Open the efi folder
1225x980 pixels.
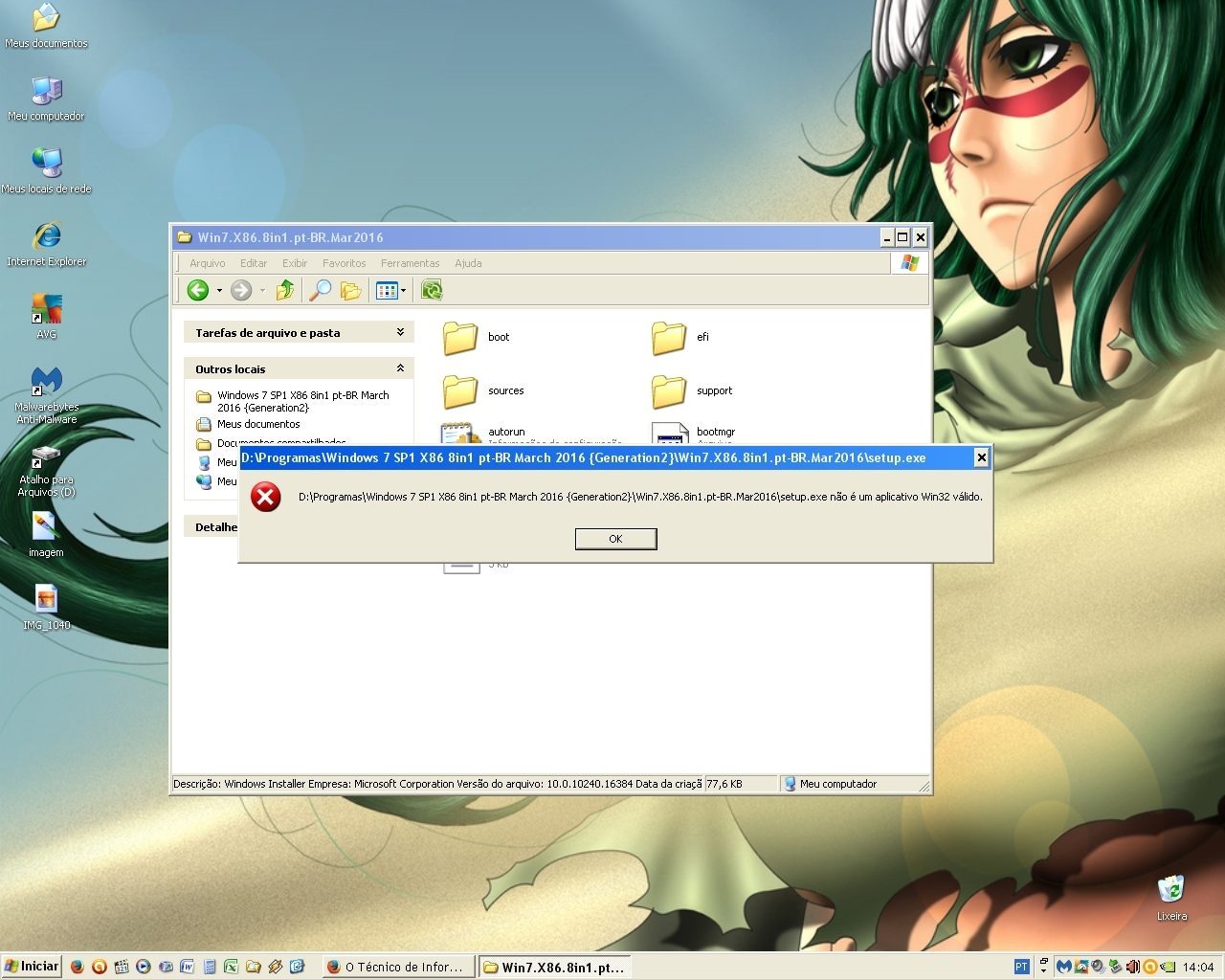click(680, 337)
